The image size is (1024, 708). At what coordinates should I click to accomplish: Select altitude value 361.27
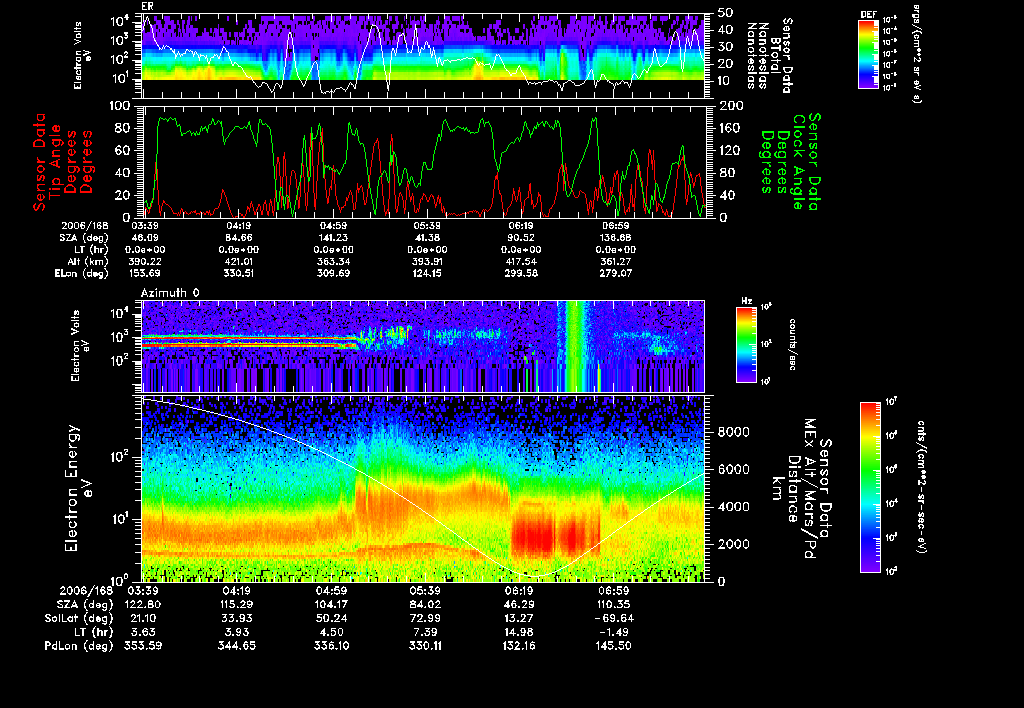(615, 261)
